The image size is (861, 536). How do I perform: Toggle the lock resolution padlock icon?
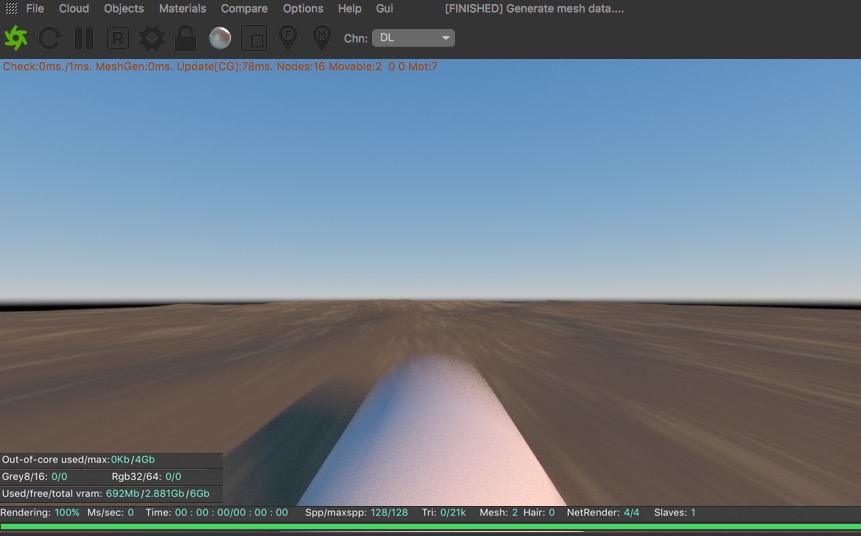coord(186,38)
